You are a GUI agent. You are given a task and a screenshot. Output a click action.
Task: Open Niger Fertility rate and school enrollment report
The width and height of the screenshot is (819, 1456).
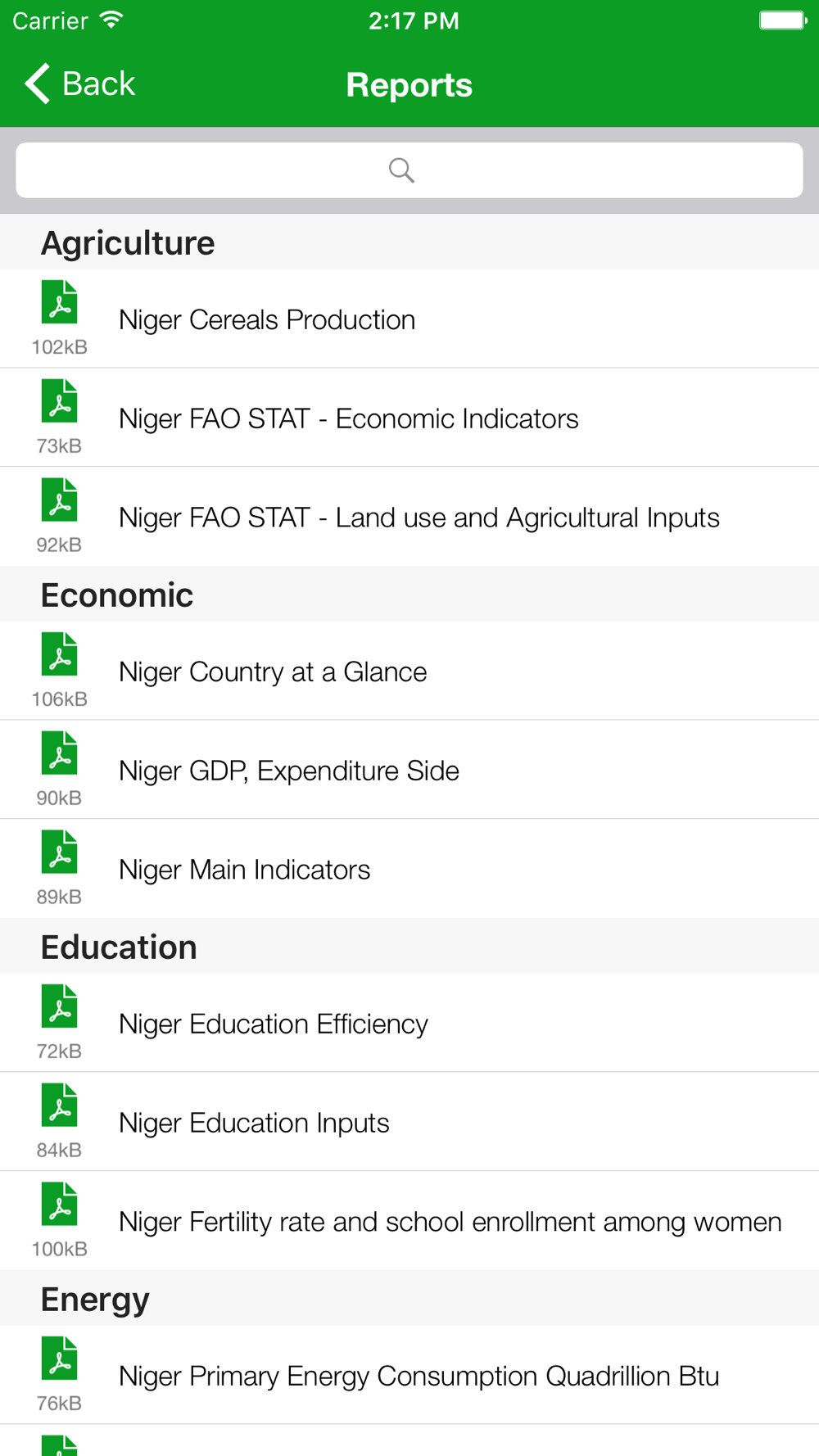409,1221
